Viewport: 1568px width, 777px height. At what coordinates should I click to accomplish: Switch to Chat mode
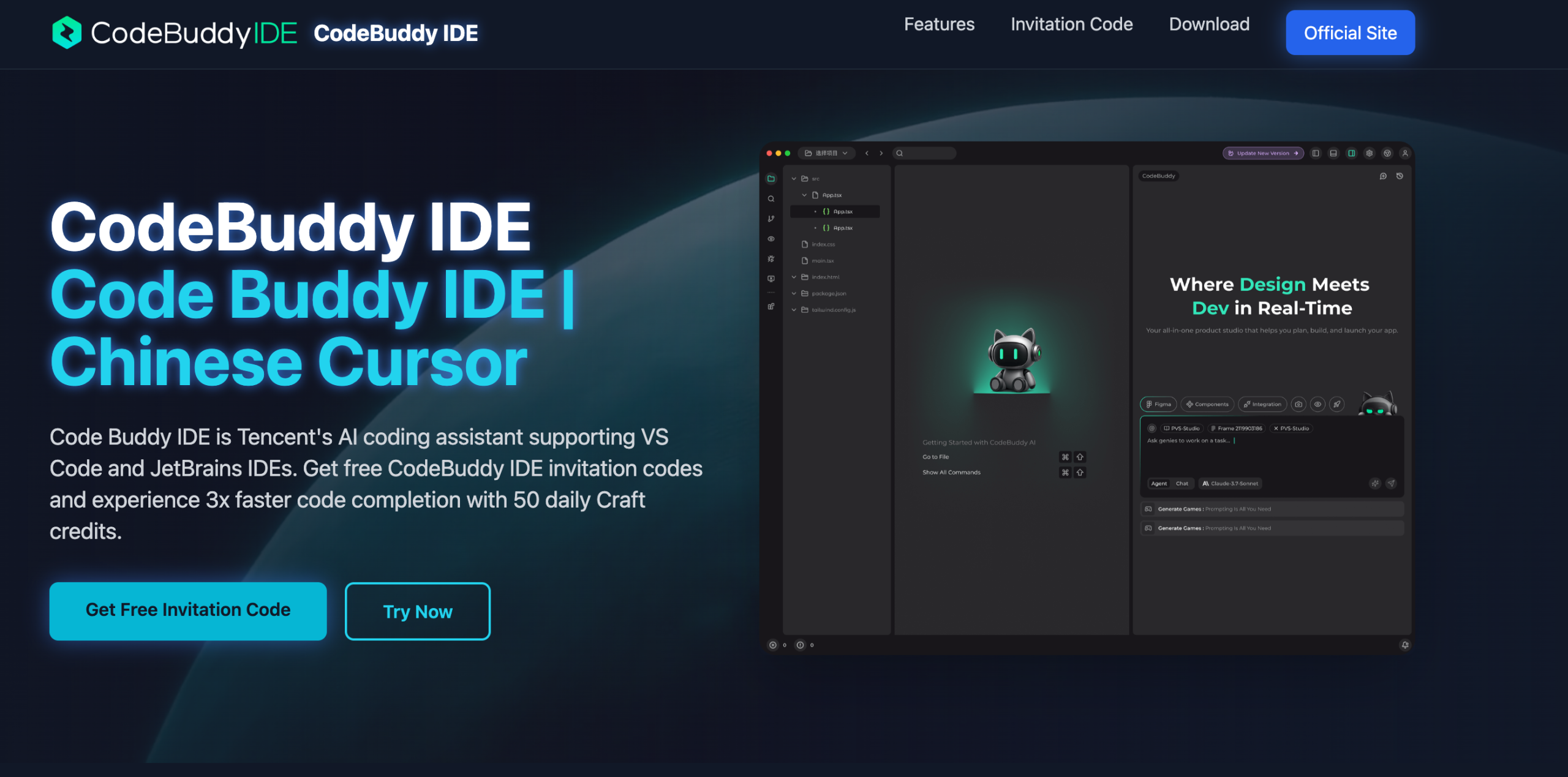(1182, 483)
